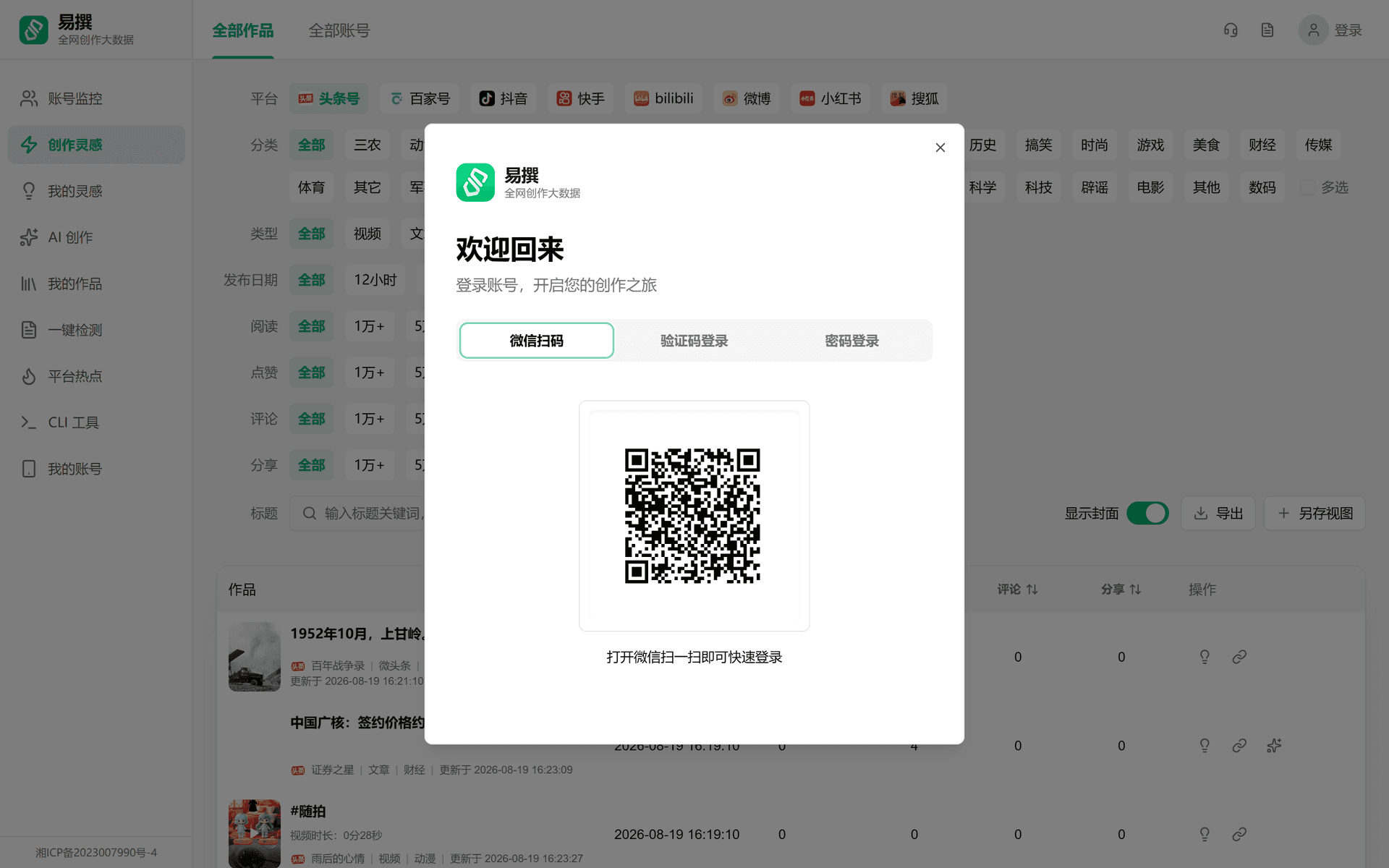
Task: Click the AI sparkle icon in the 中国广核 row
Action: click(x=1274, y=746)
